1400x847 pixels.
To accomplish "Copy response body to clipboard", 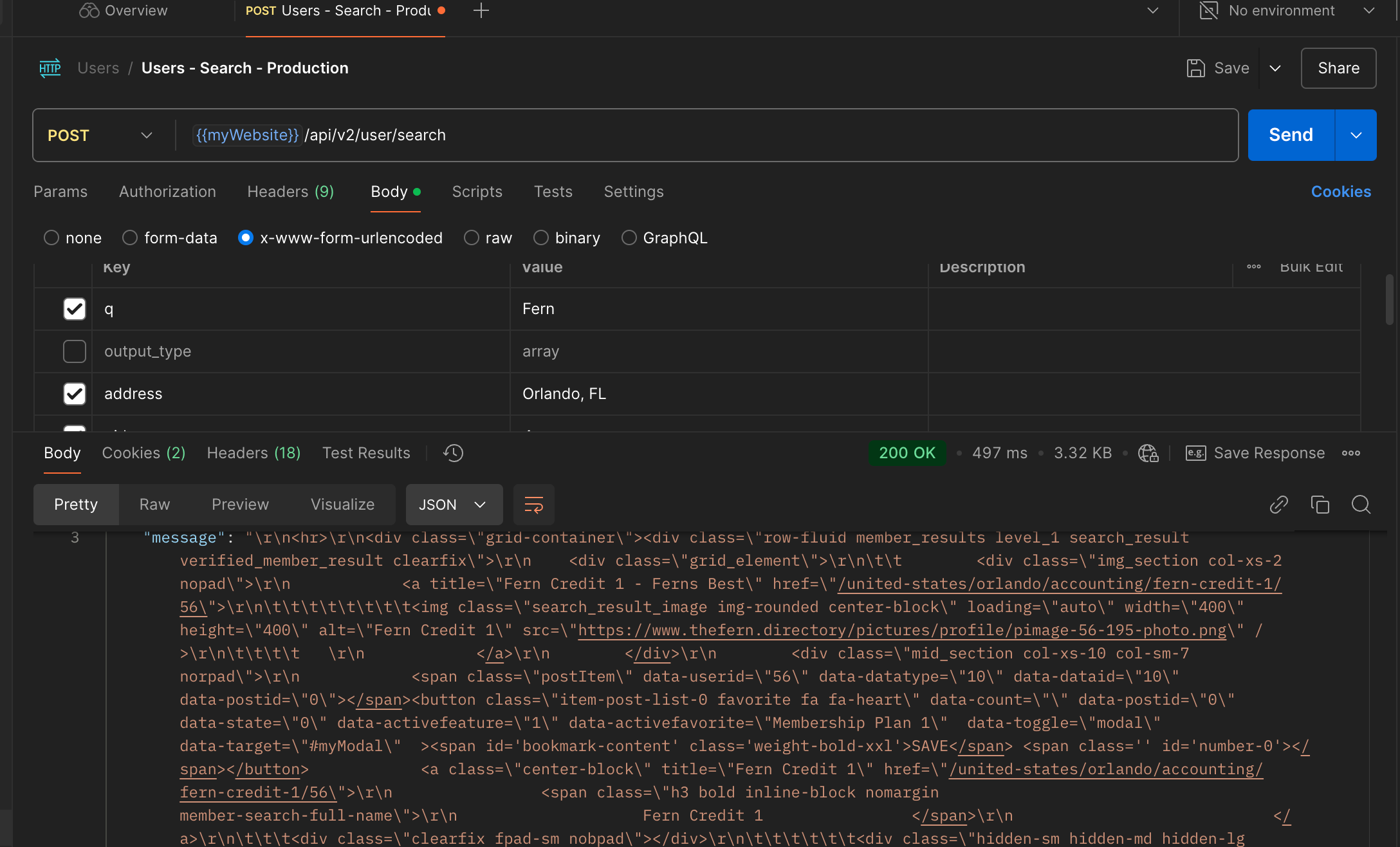I will point(1320,505).
